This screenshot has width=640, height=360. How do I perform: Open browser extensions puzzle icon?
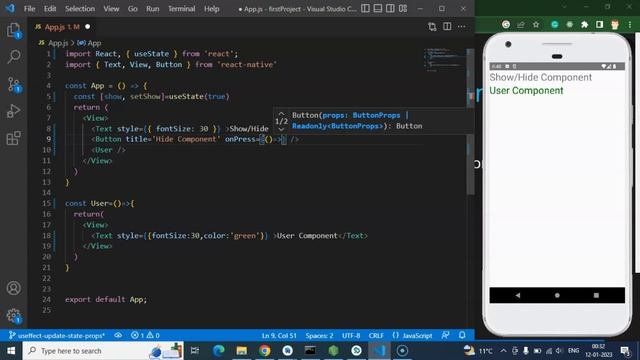tap(584, 25)
